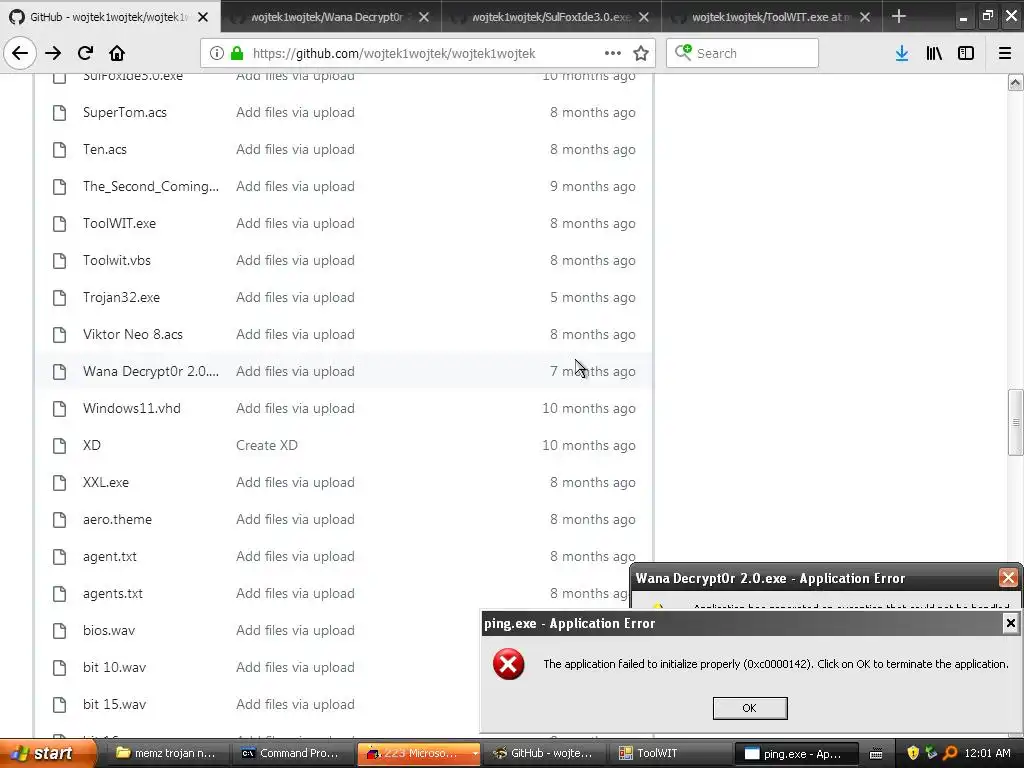Image resolution: width=1024 pixels, height=768 pixels.
Task: Open Create XD commit message link
Action: point(266,445)
